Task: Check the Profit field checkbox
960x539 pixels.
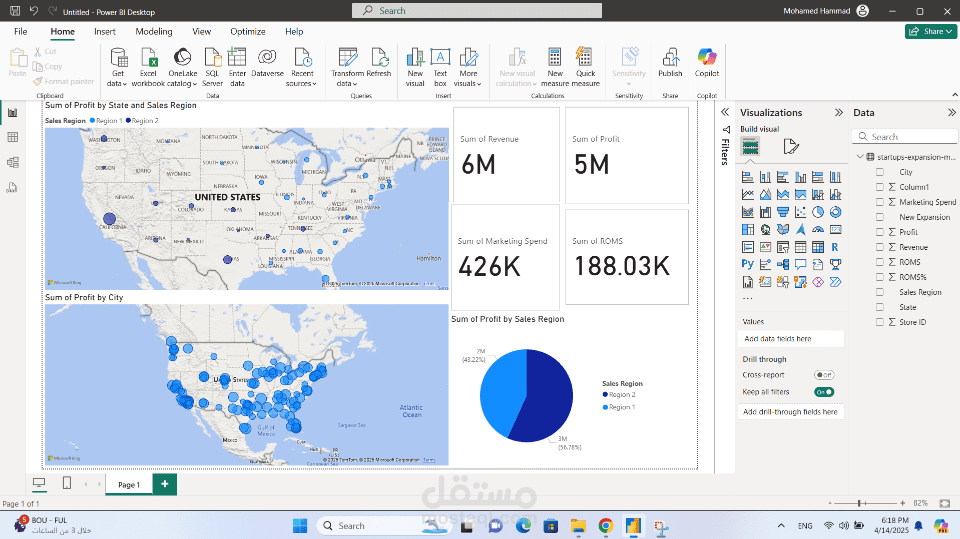Action: [880, 232]
